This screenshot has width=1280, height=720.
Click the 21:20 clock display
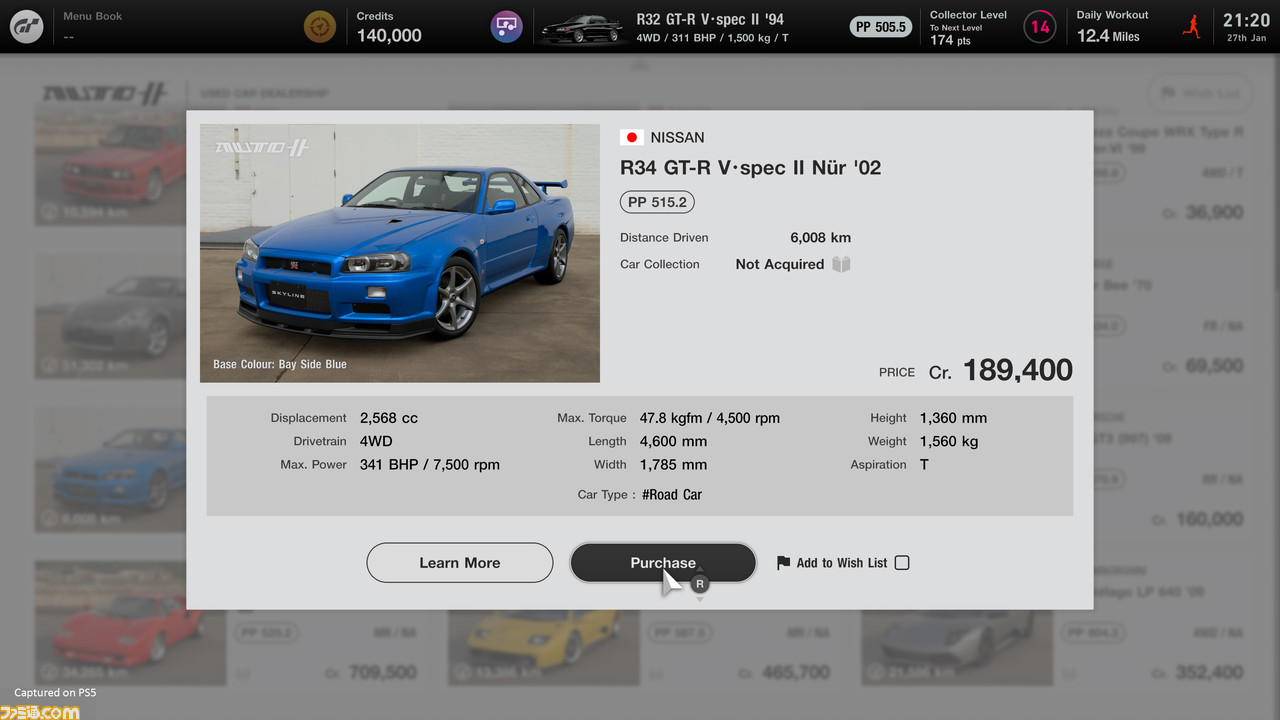(x=1246, y=20)
